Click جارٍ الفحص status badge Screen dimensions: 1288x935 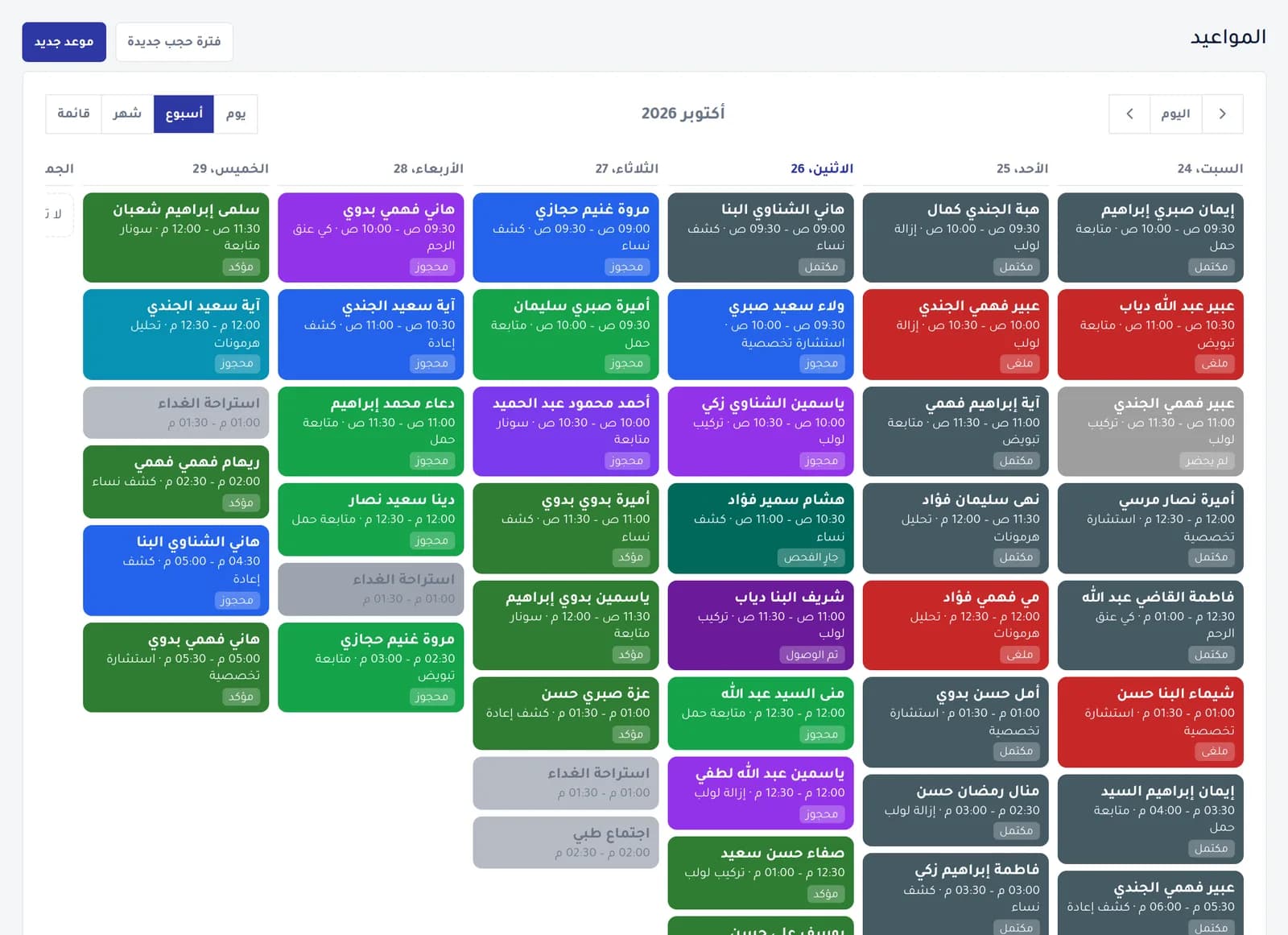pyautogui.click(x=811, y=557)
